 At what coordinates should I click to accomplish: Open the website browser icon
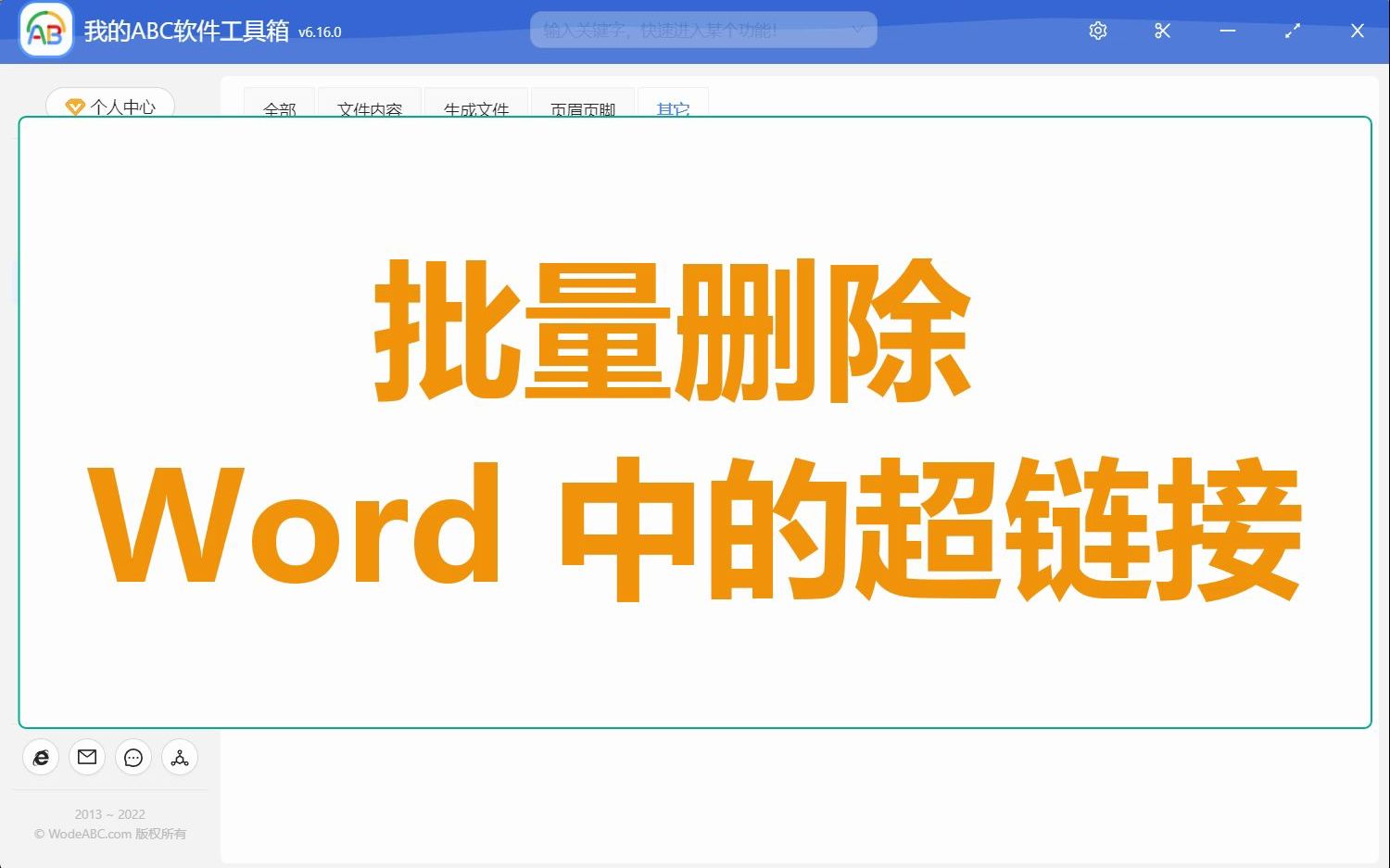pyautogui.click(x=41, y=758)
